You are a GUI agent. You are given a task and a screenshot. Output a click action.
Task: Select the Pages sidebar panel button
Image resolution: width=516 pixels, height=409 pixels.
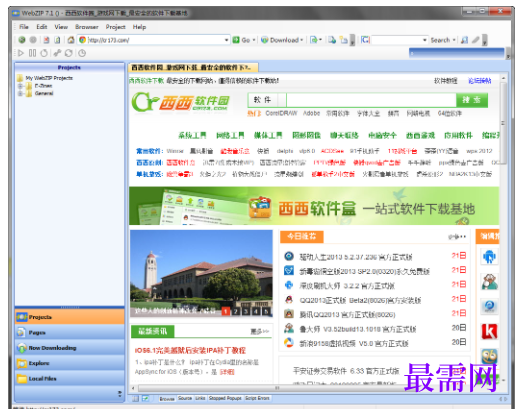tap(69, 332)
